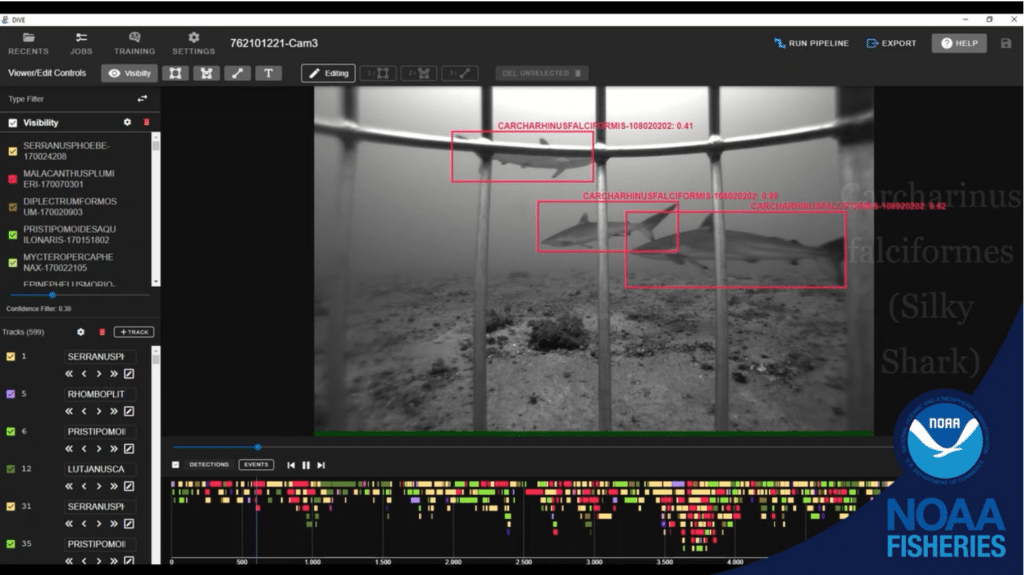The image size is (1024, 575).
Task: Open the Jobs tab
Action: (x=81, y=43)
